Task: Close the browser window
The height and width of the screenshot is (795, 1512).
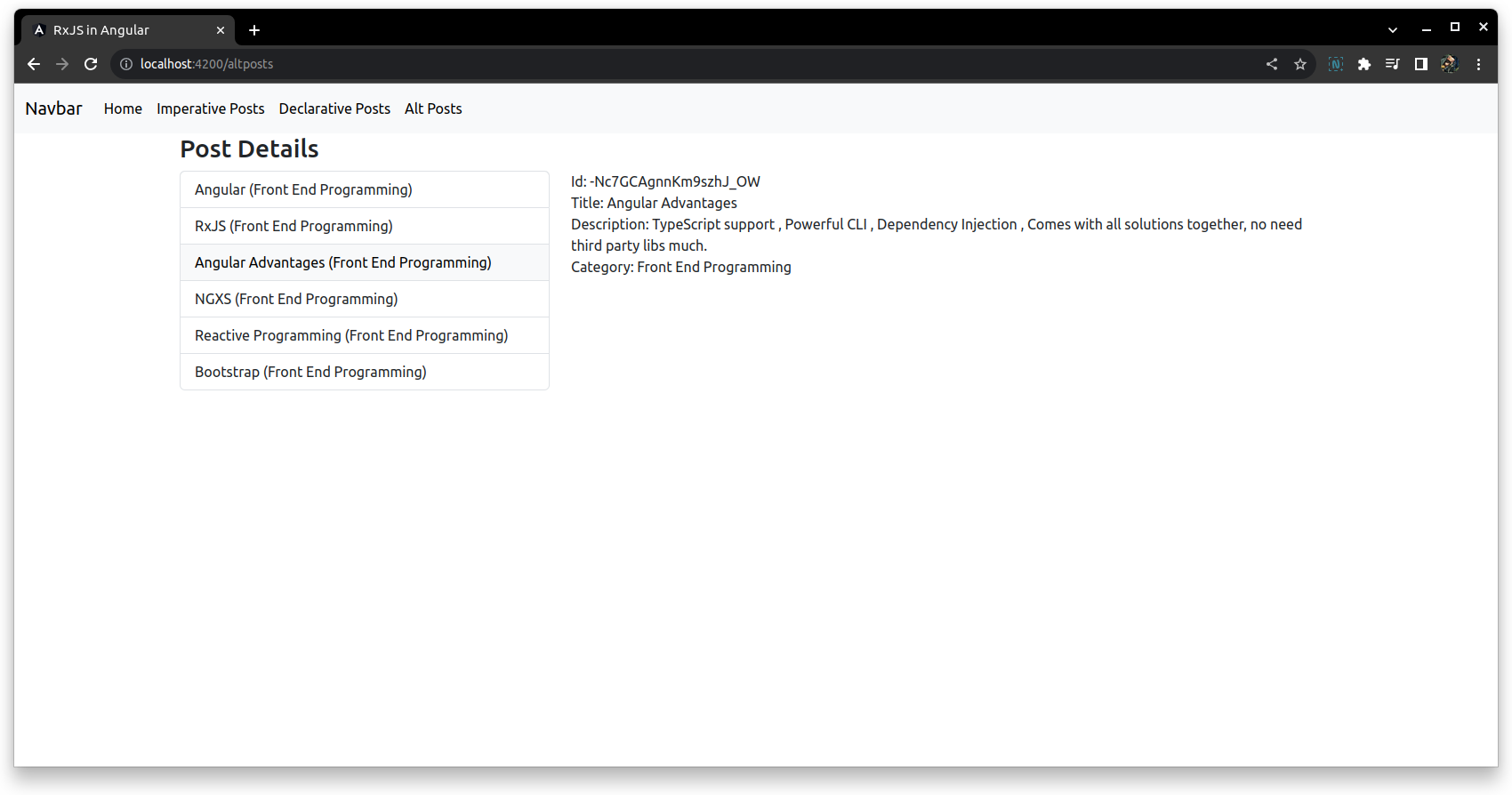Action: (1484, 28)
